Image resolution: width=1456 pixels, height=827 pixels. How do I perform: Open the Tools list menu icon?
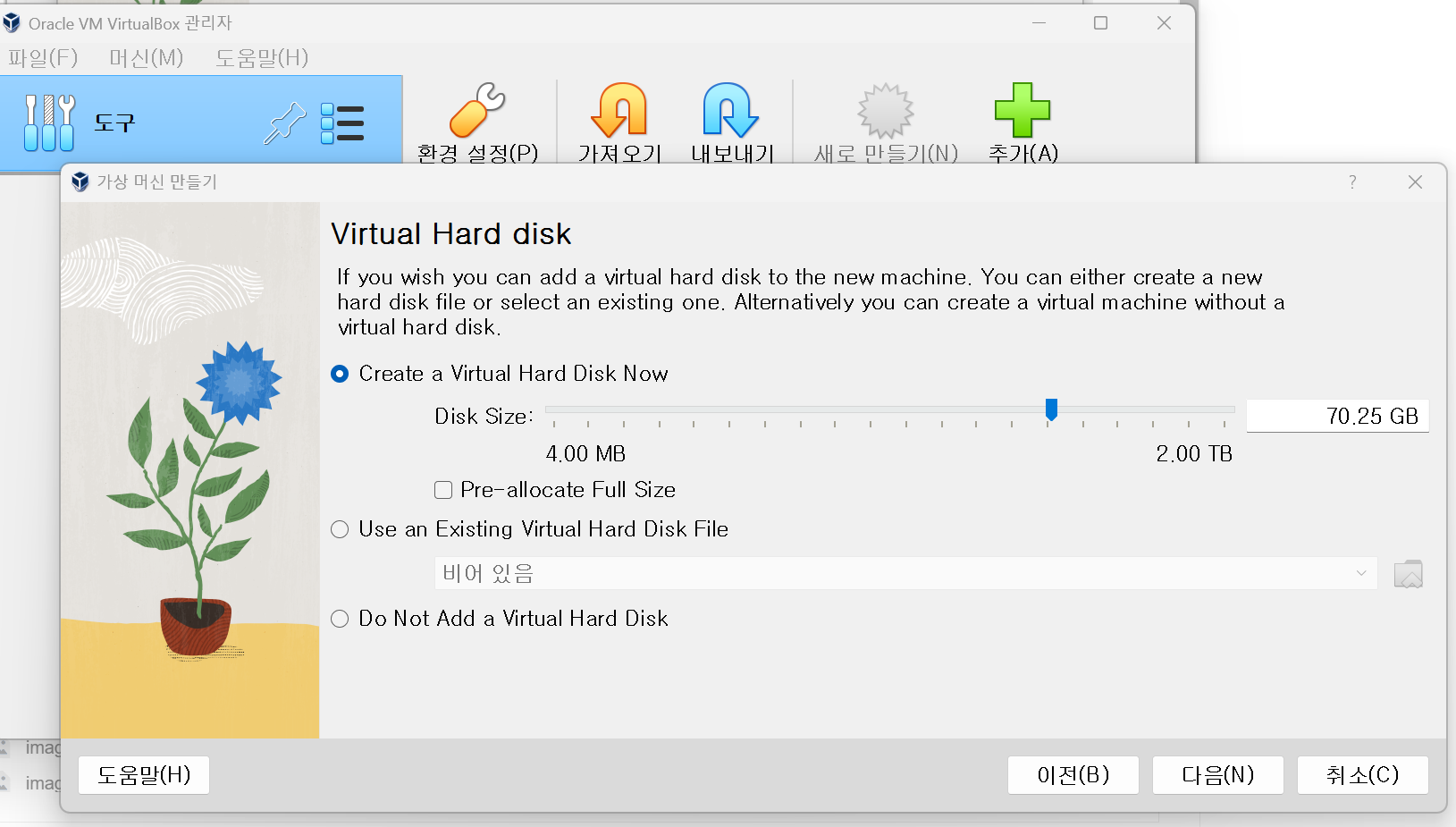[342, 123]
